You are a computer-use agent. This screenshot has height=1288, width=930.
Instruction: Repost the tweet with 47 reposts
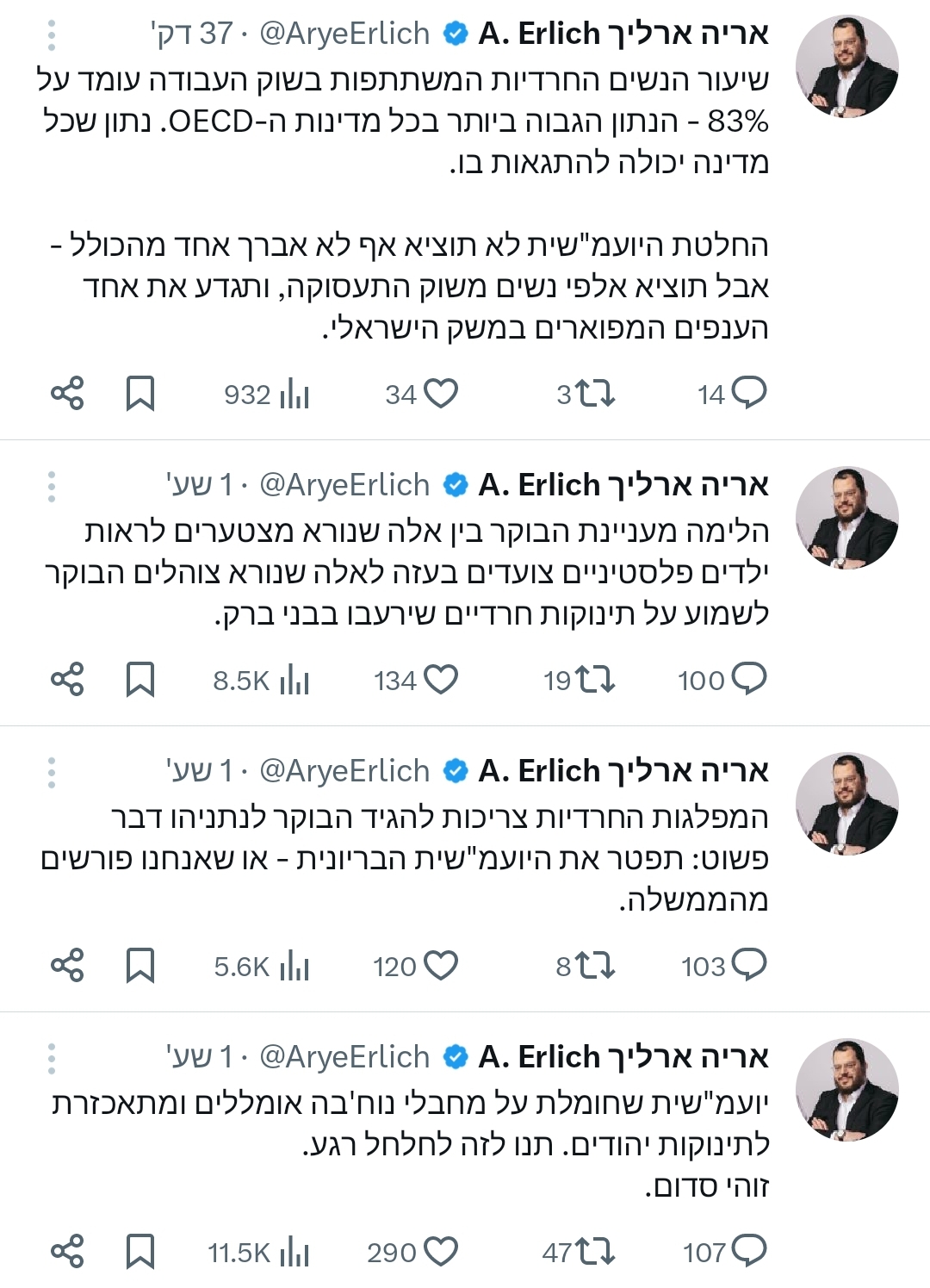tap(595, 1252)
